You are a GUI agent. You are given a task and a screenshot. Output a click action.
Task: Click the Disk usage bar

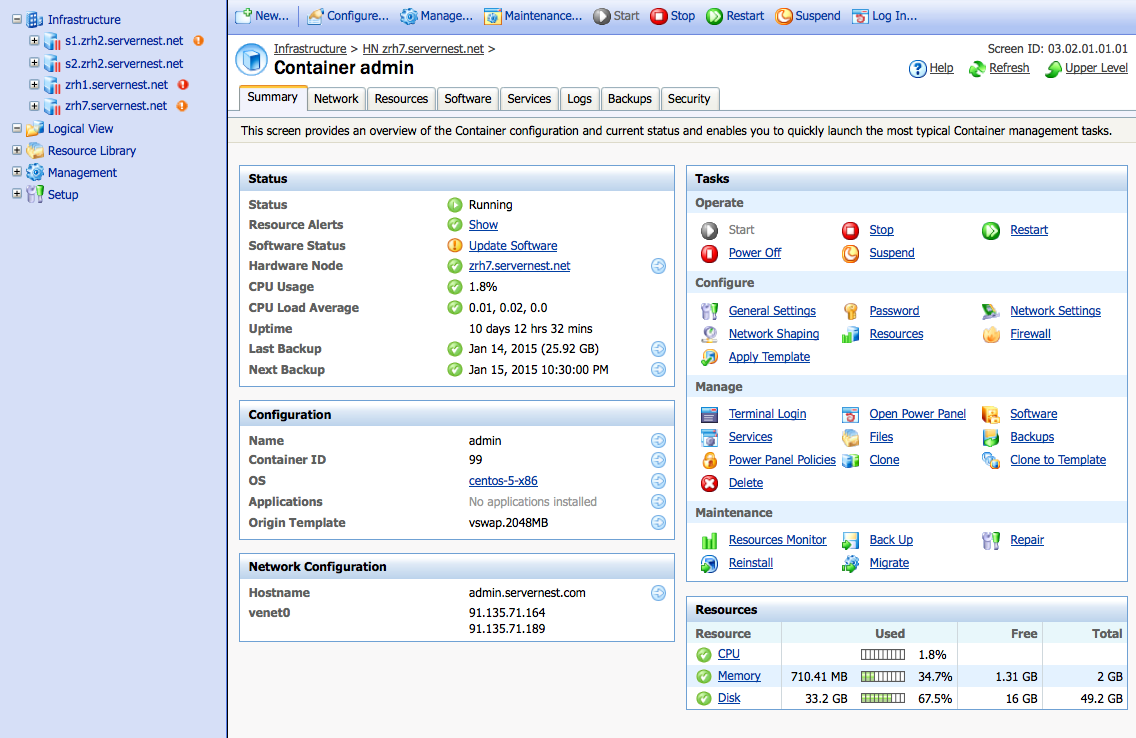[x=882, y=698]
